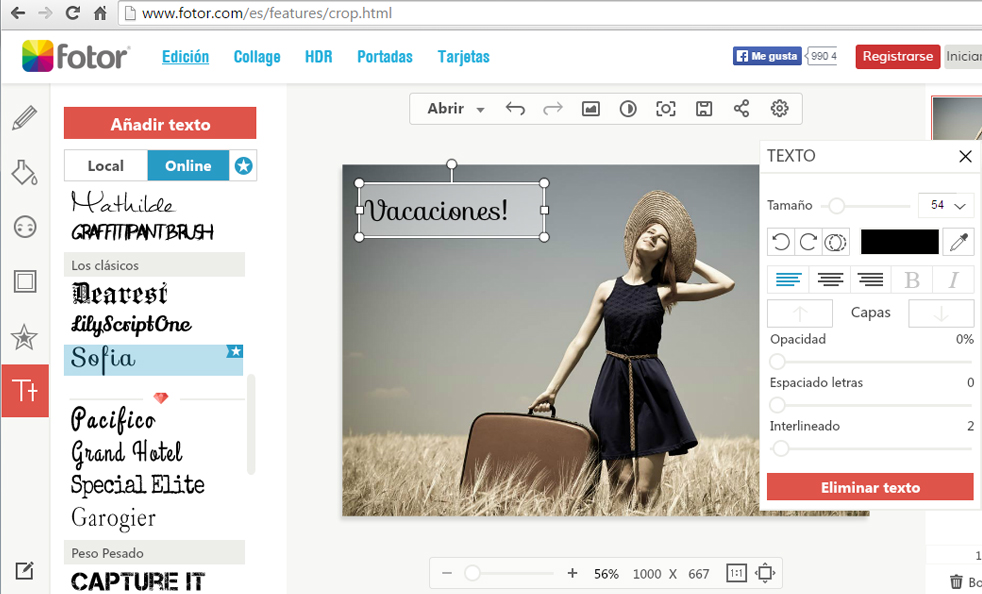Open the Text tool in left sidebar
The width and height of the screenshot is (982, 594).
25,391
